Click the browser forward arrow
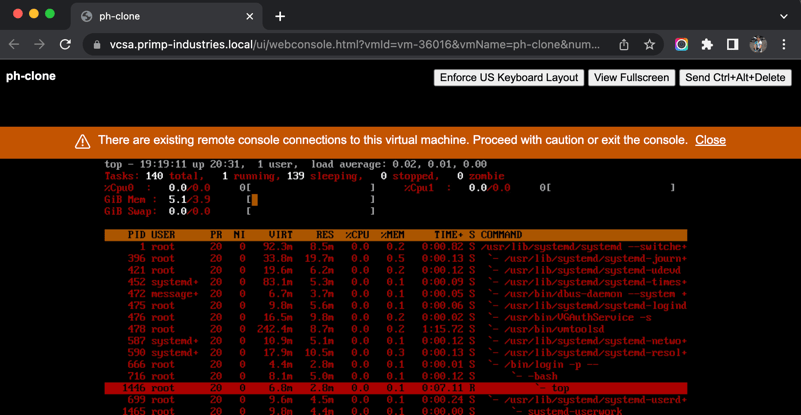Image resolution: width=801 pixels, height=415 pixels. coord(40,45)
